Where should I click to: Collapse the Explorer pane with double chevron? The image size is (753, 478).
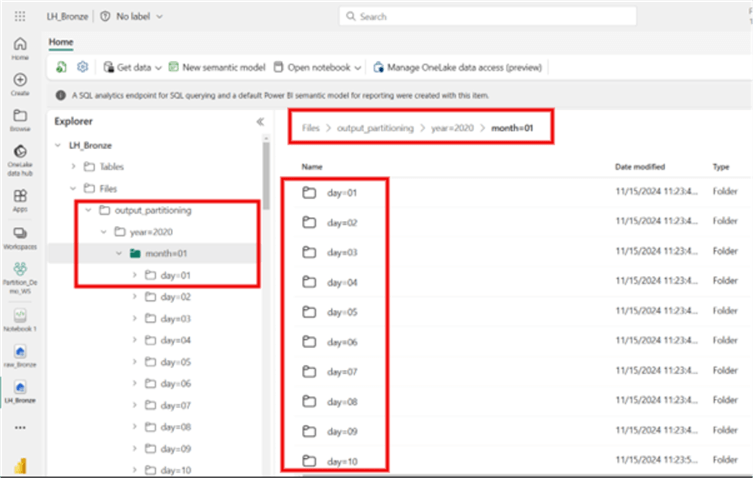(x=260, y=122)
